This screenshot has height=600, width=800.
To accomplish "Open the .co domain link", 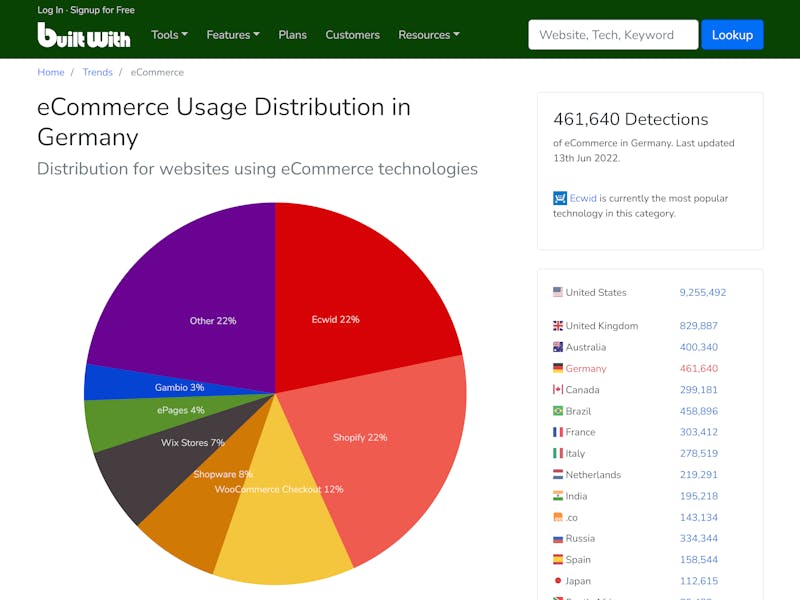I will (x=571, y=517).
